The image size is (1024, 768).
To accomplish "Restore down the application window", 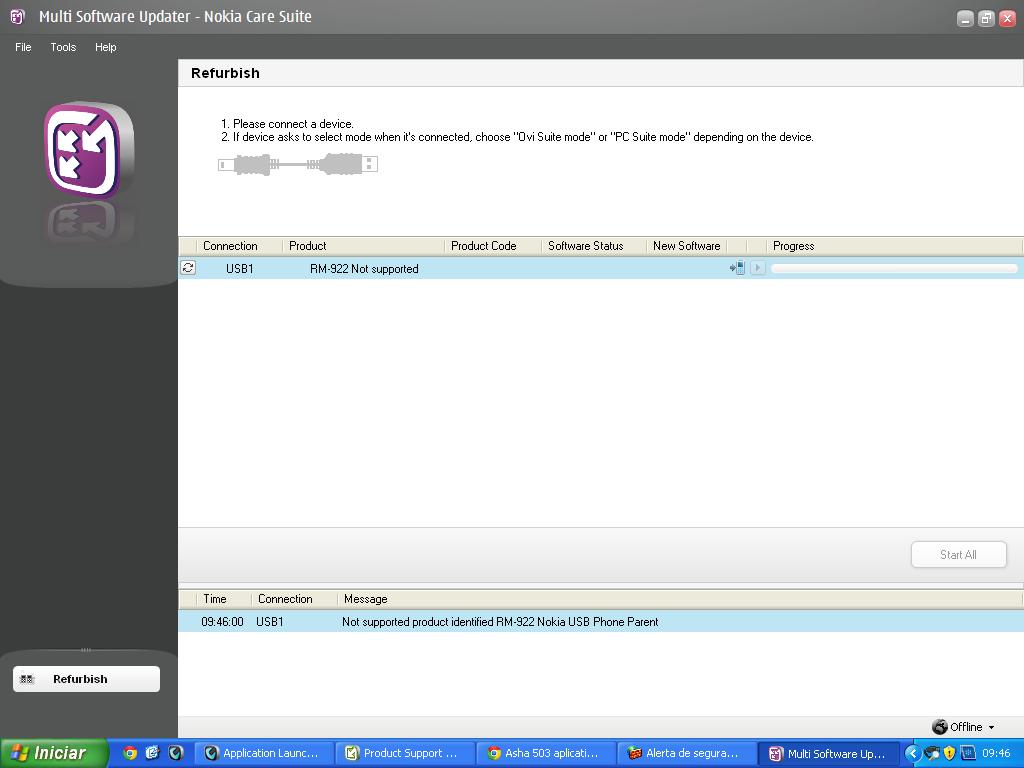I will pyautogui.click(x=986, y=18).
